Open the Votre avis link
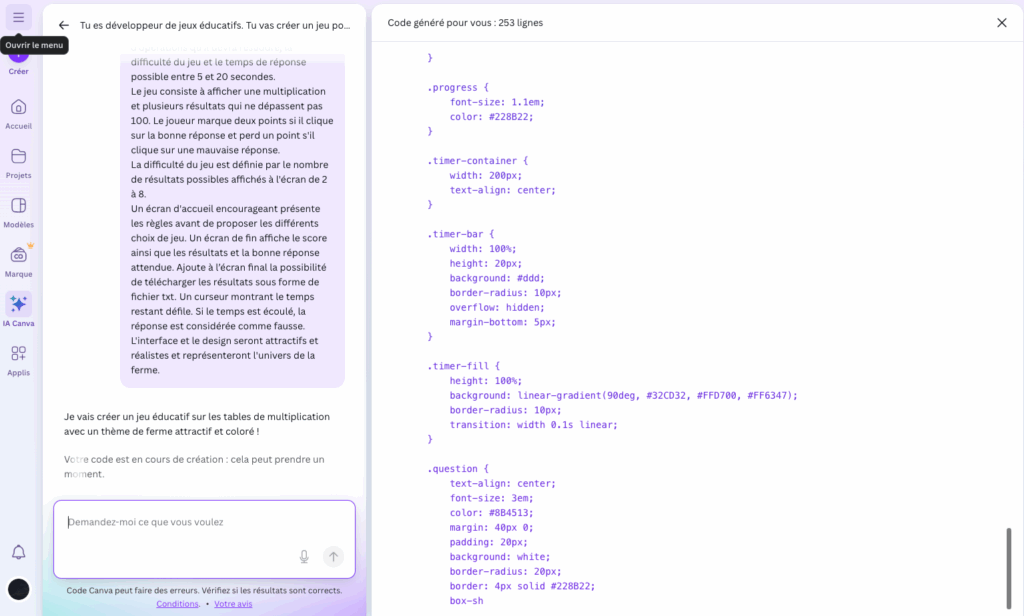Image resolution: width=1024 pixels, height=616 pixels. (233, 603)
